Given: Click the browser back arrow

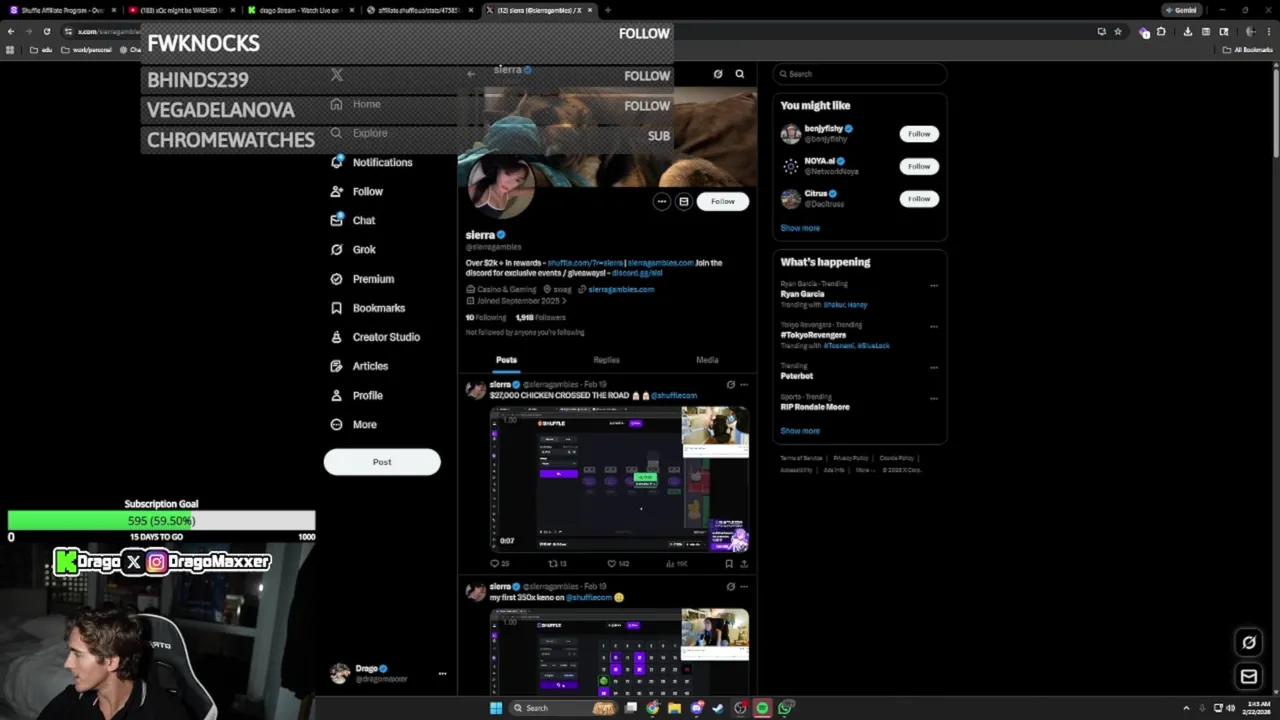Looking at the screenshot, I should point(11,31).
